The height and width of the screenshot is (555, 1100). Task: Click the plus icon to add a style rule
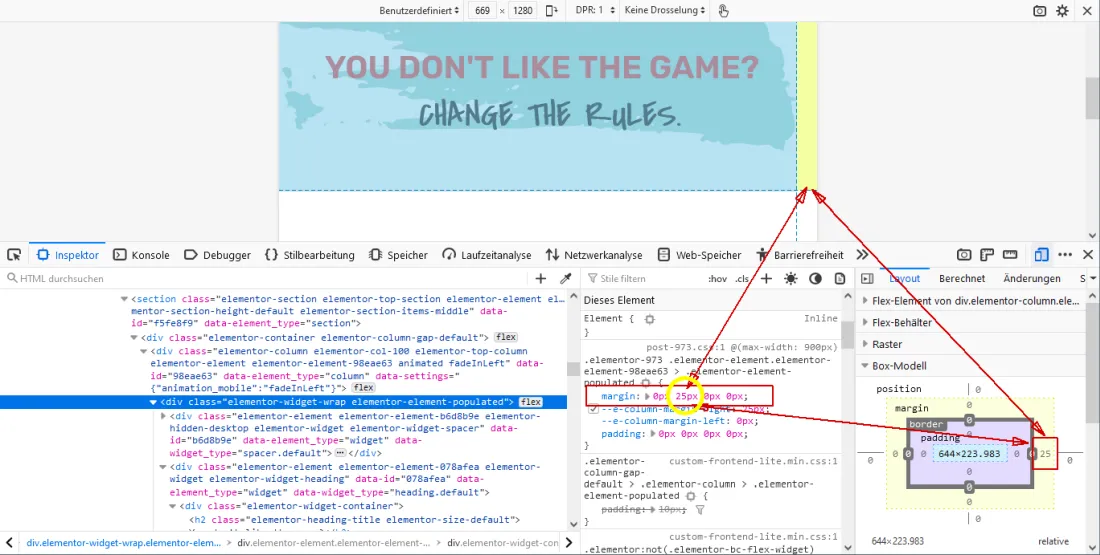[766, 279]
